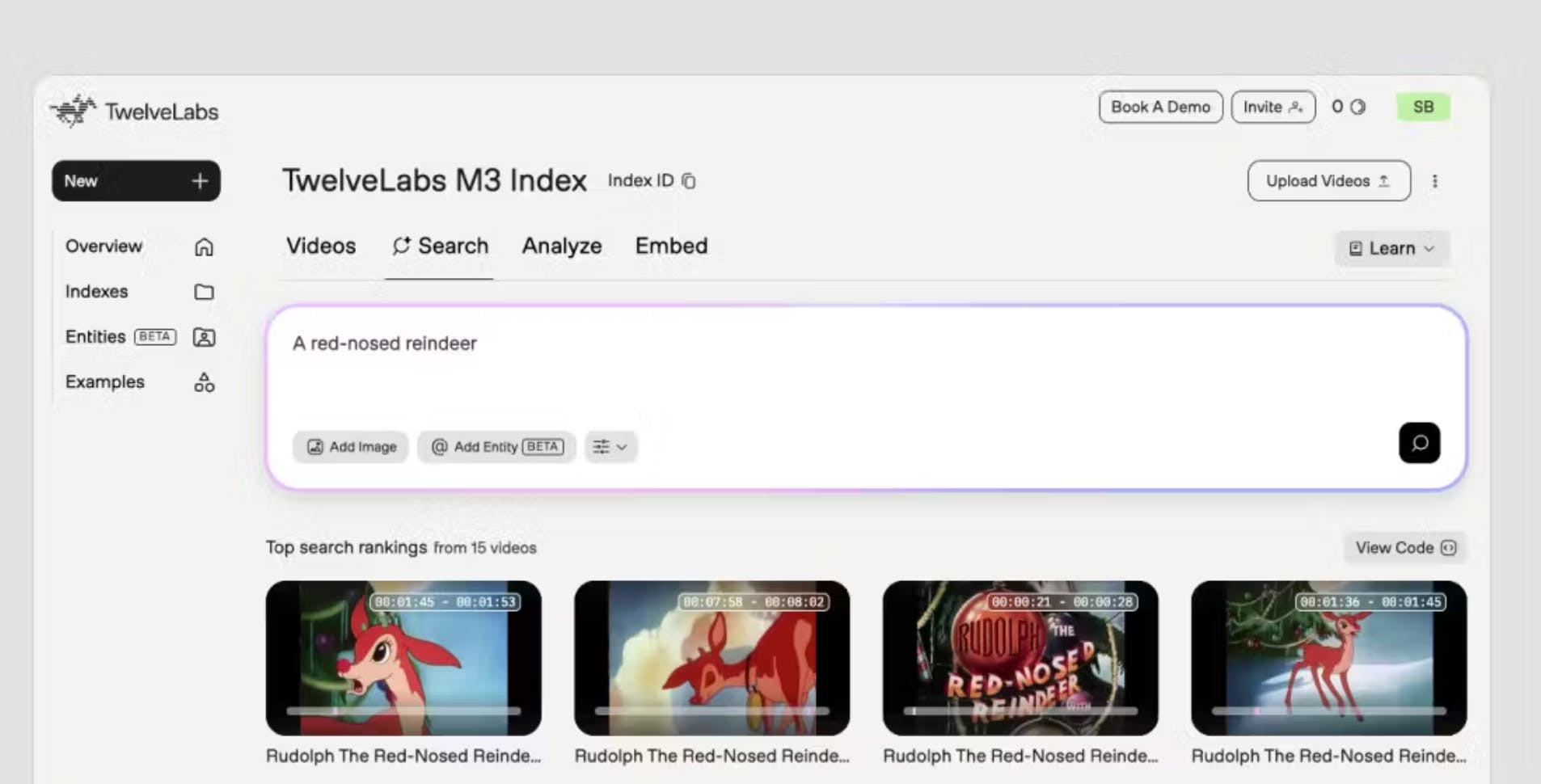This screenshot has height=784, width=1541.
Task: Switch to the Videos tab
Action: click(x=321, y=246)
